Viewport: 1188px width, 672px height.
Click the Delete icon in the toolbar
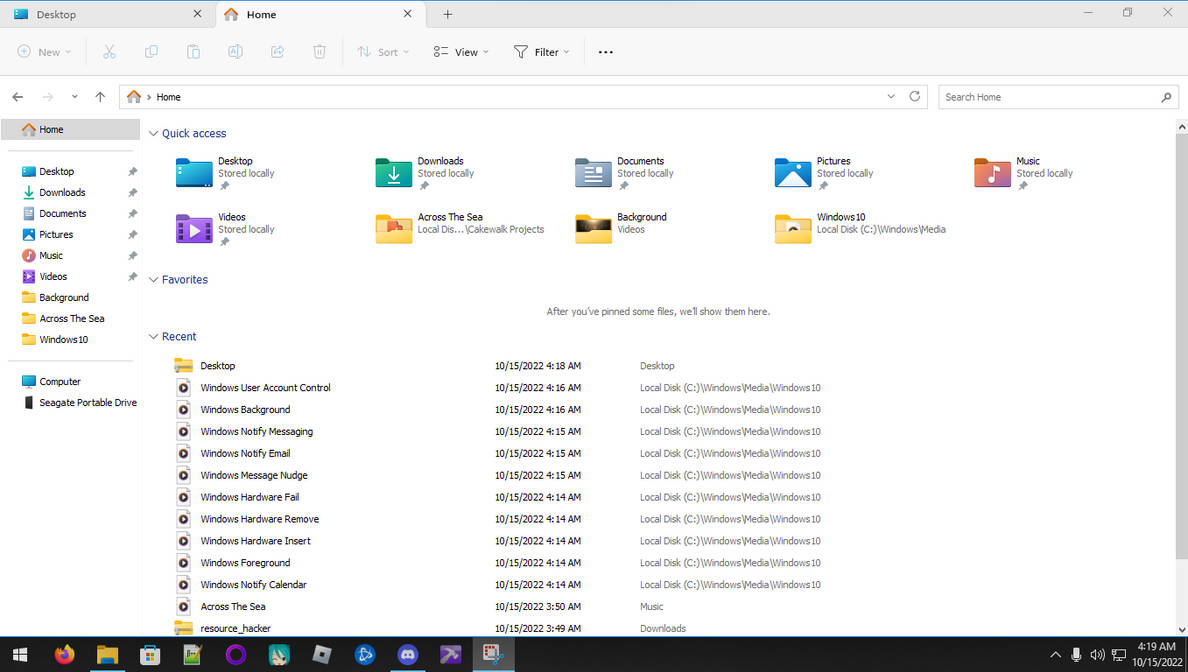tap(319, 51)
